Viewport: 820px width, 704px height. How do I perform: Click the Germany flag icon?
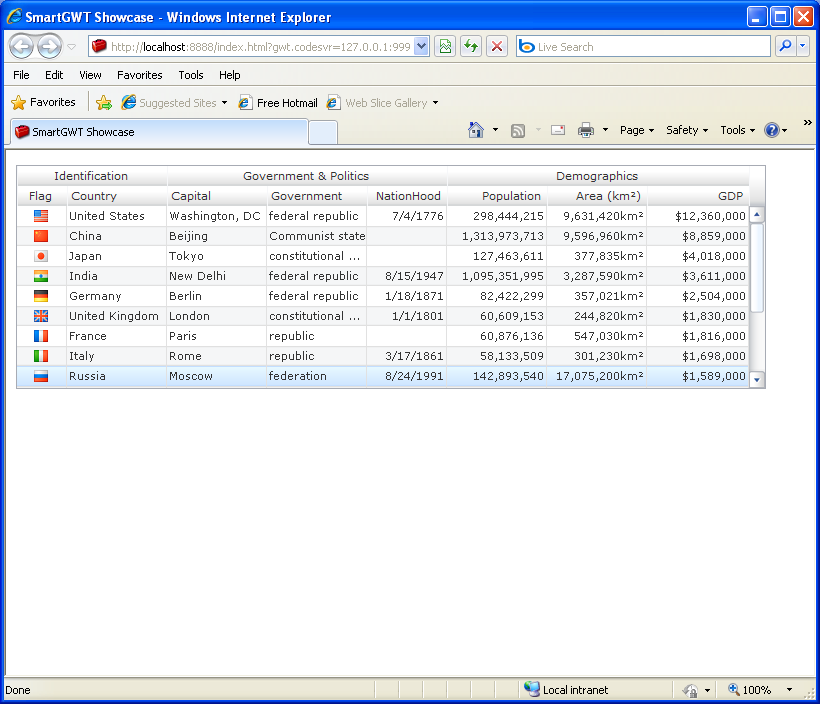click(41, 296)
